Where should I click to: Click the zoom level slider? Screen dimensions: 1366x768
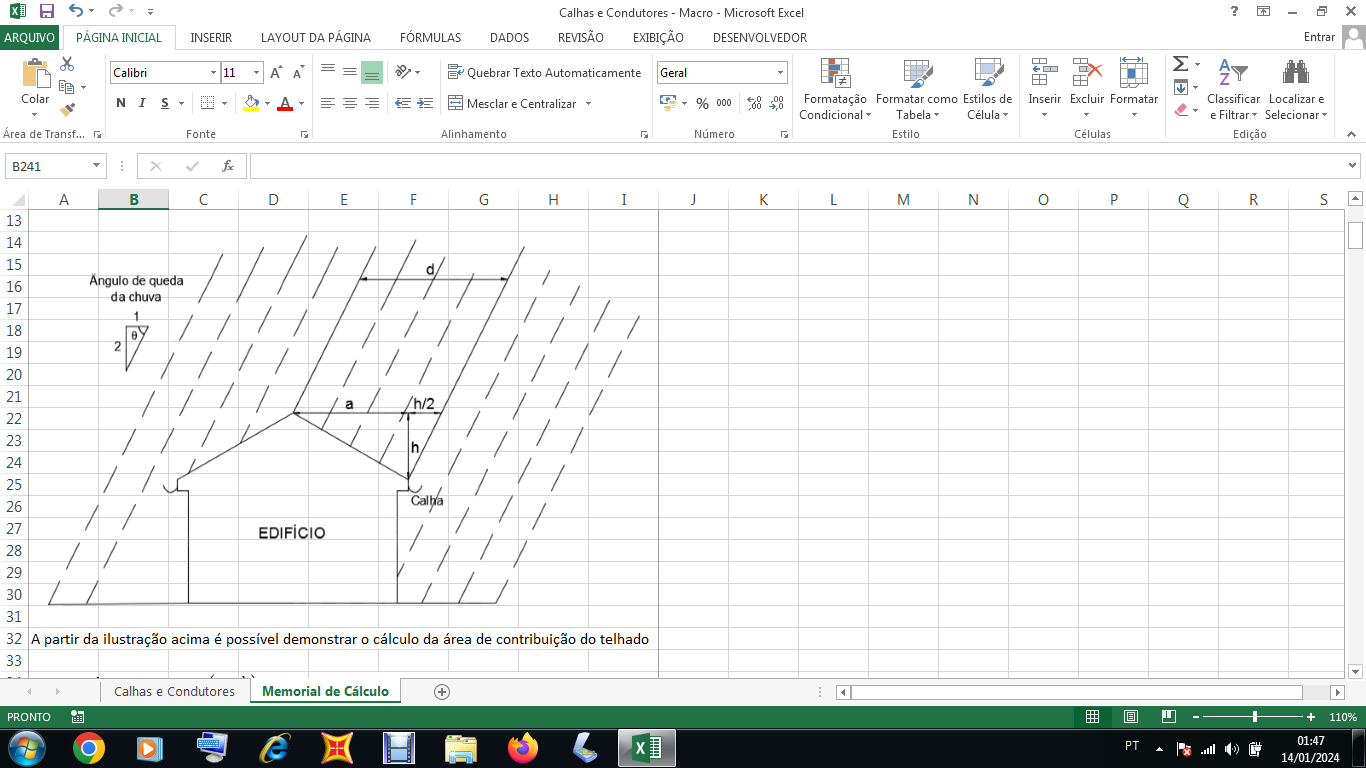(x=1254, y=717)
